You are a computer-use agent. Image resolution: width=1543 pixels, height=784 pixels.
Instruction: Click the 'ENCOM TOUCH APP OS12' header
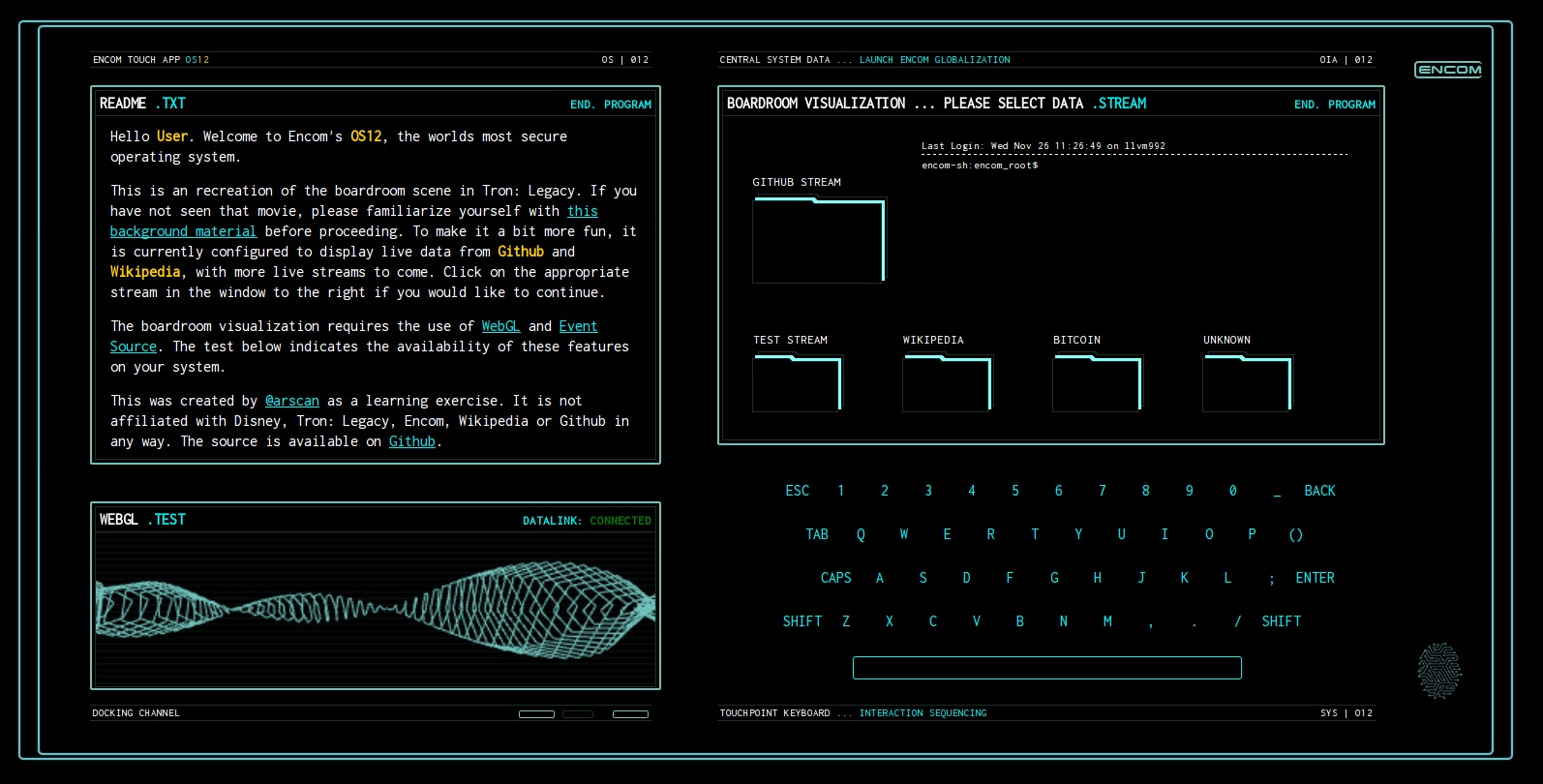pyautogui.click(x=151, y=60)
